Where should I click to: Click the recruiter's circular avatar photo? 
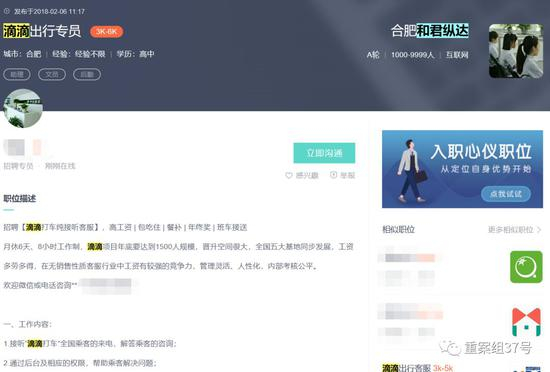pyautogui.click(x=23, y=108)
